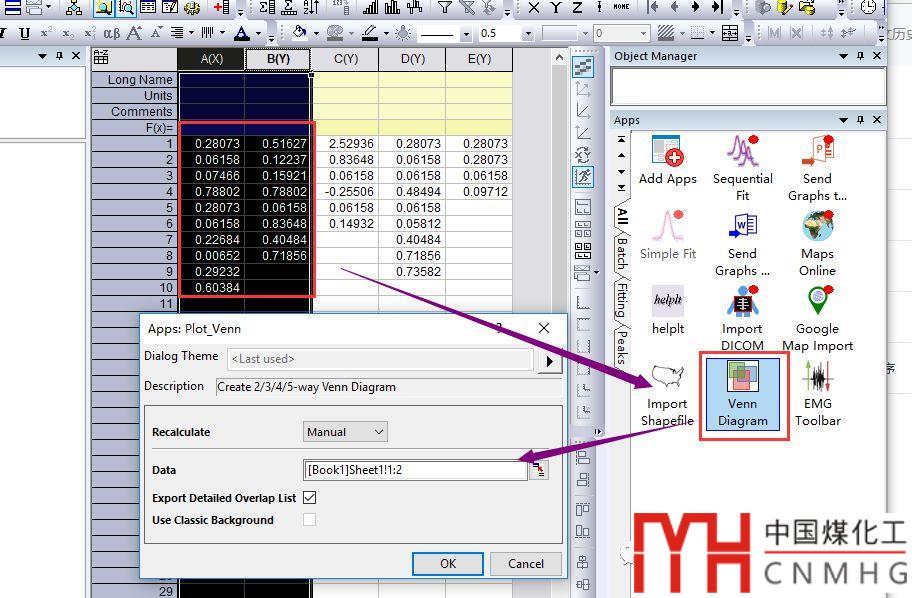Set column as Y using Y icon
Screen dimensions: 912x598
(x=555, y=7)
